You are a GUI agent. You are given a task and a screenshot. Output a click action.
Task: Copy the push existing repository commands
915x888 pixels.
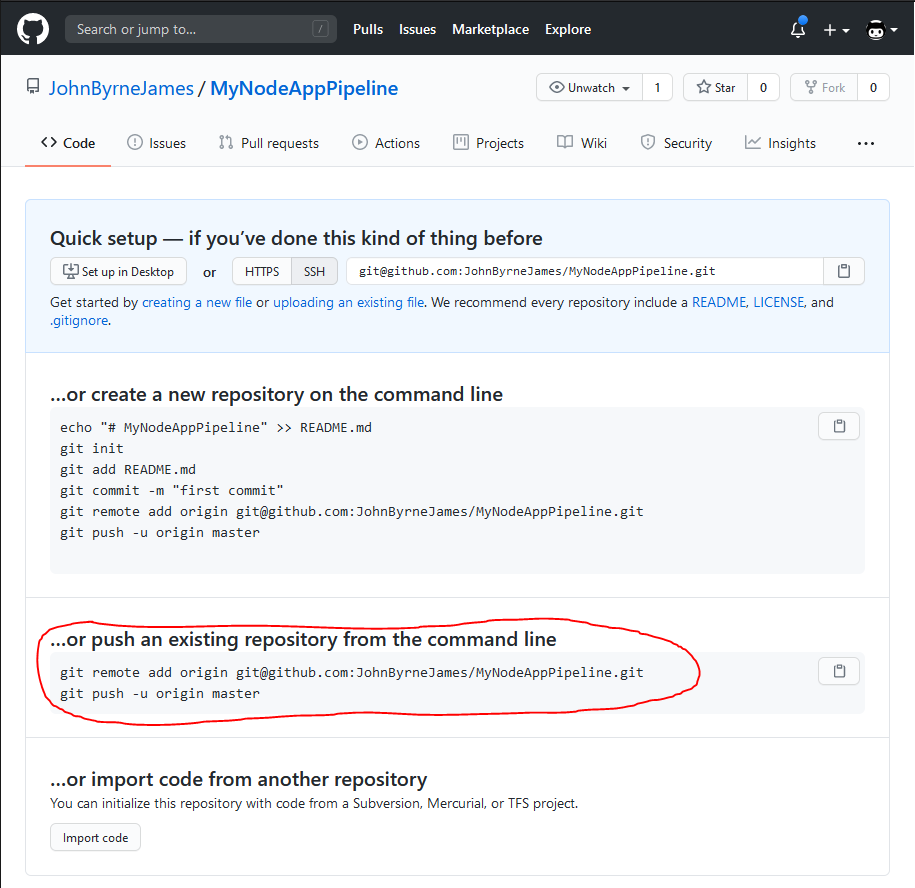[x=839, y=671]
